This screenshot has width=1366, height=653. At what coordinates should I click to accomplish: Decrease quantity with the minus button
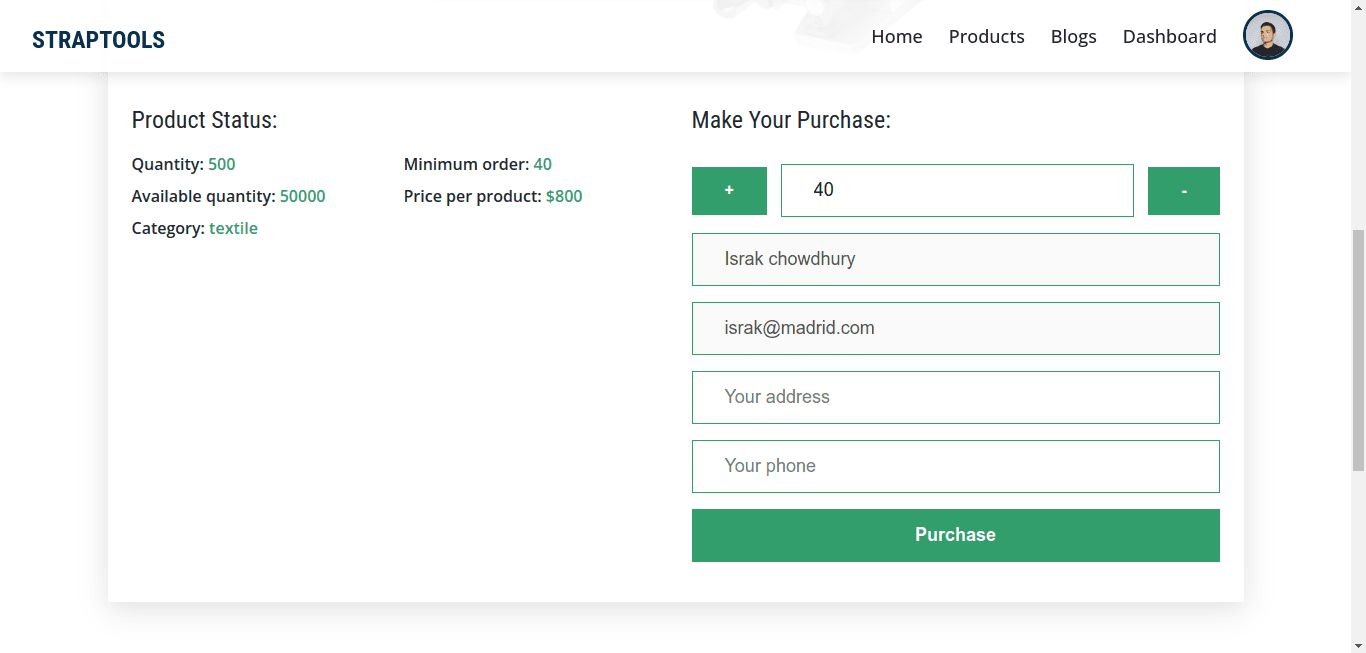click(1183, 191)
